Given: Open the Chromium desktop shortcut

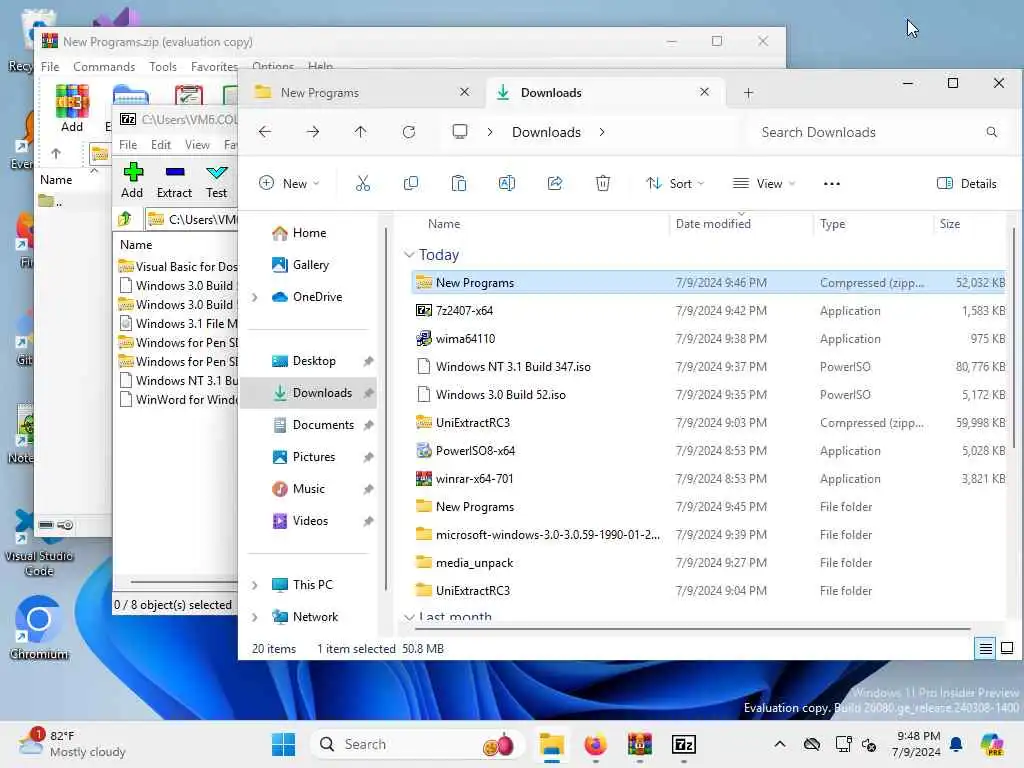Looking at the screenshot, I should (39, 628).
